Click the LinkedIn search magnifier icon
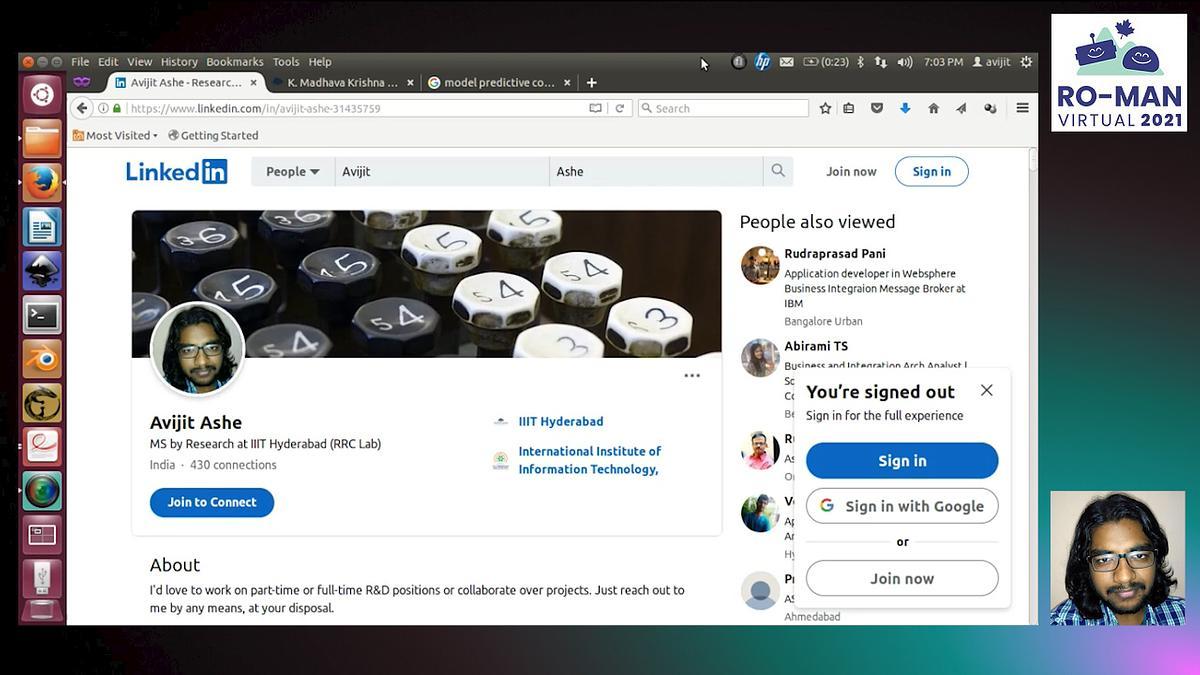The width and height of the screenshot is (1200, 675). click(778, 171)
